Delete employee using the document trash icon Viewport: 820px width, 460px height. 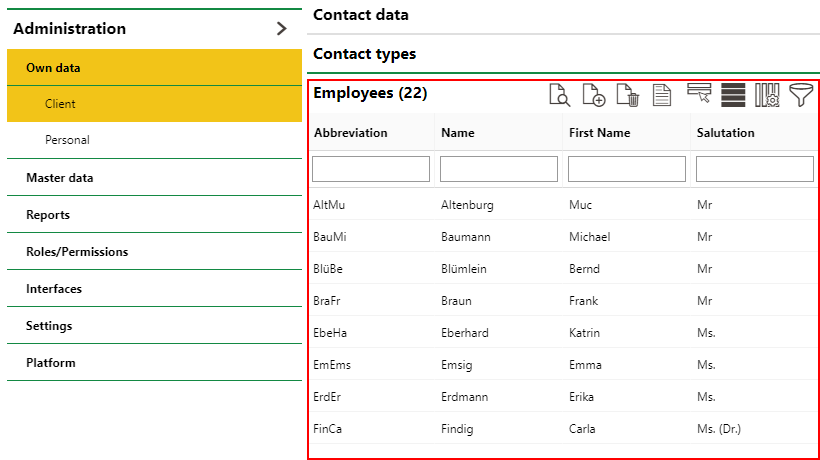coord(628,95)
